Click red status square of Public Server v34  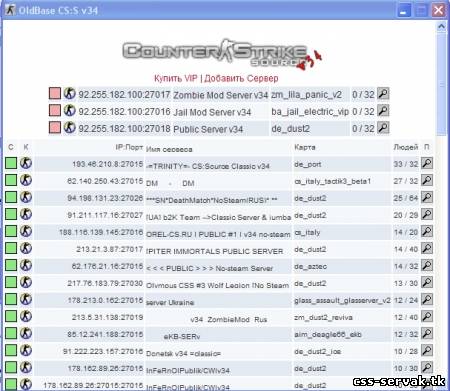click(x=55, y=128)
